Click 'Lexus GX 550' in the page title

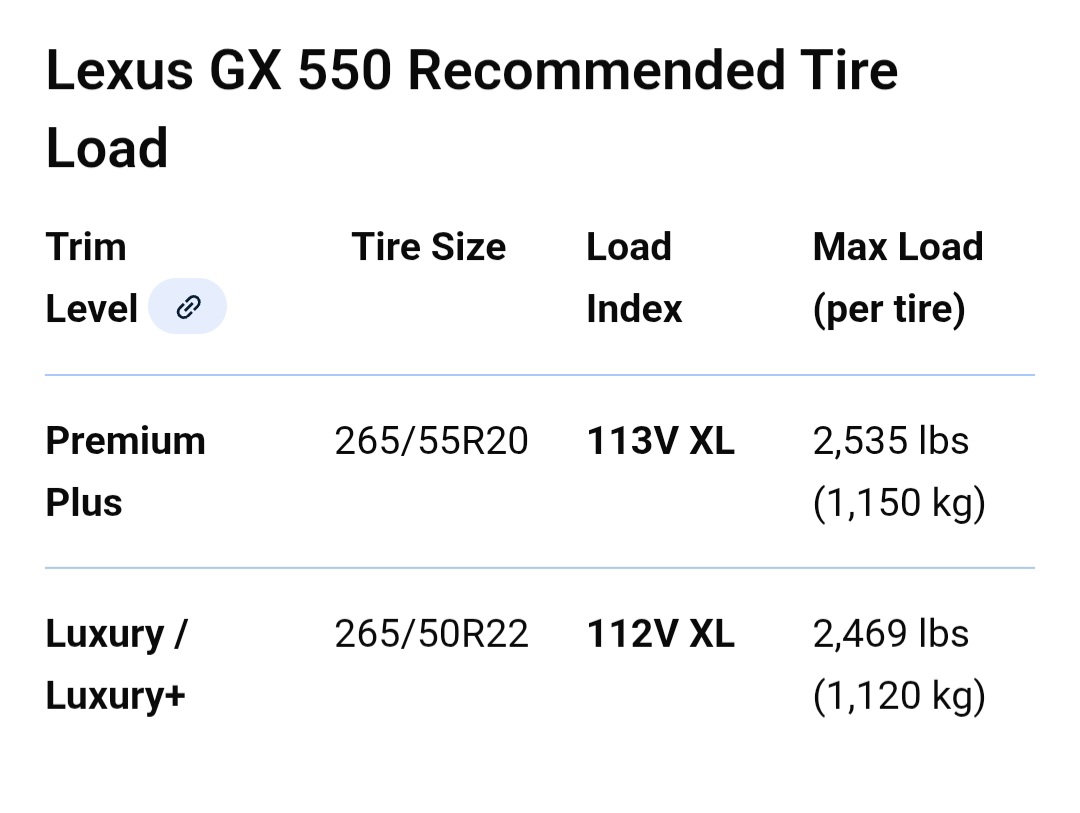(x=218, y=72)
